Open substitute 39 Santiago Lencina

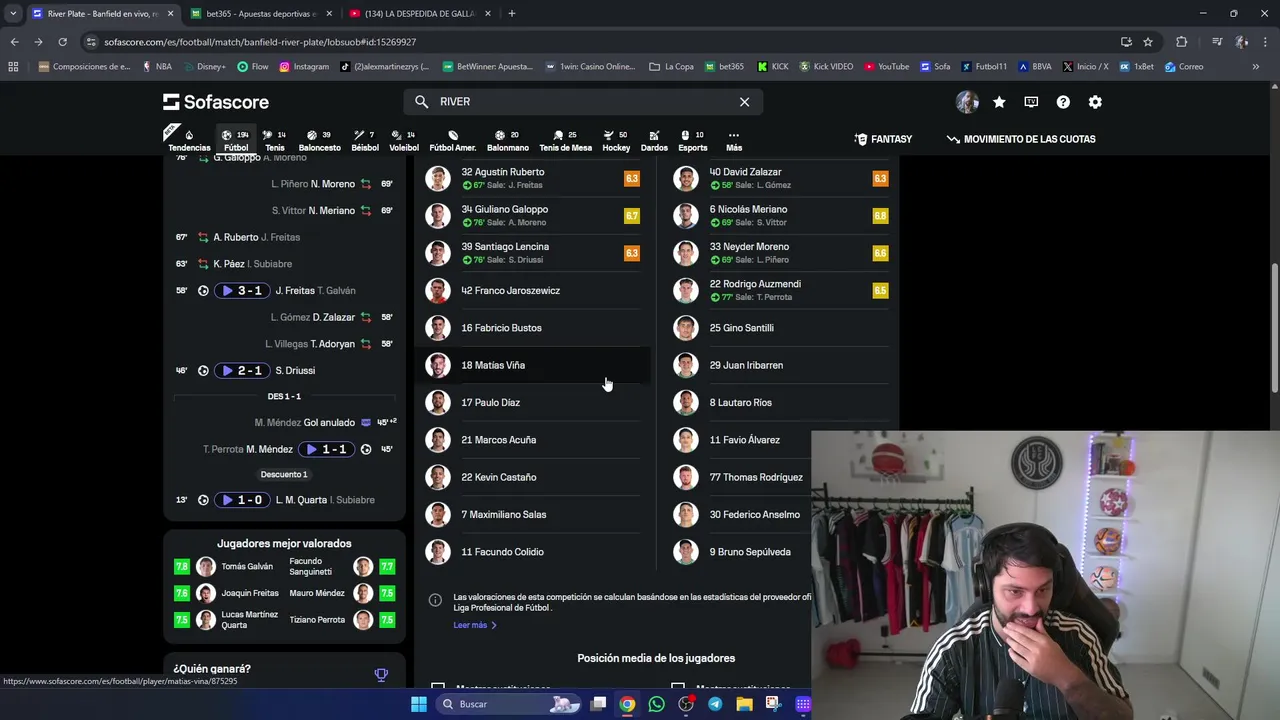click(533, 253)
